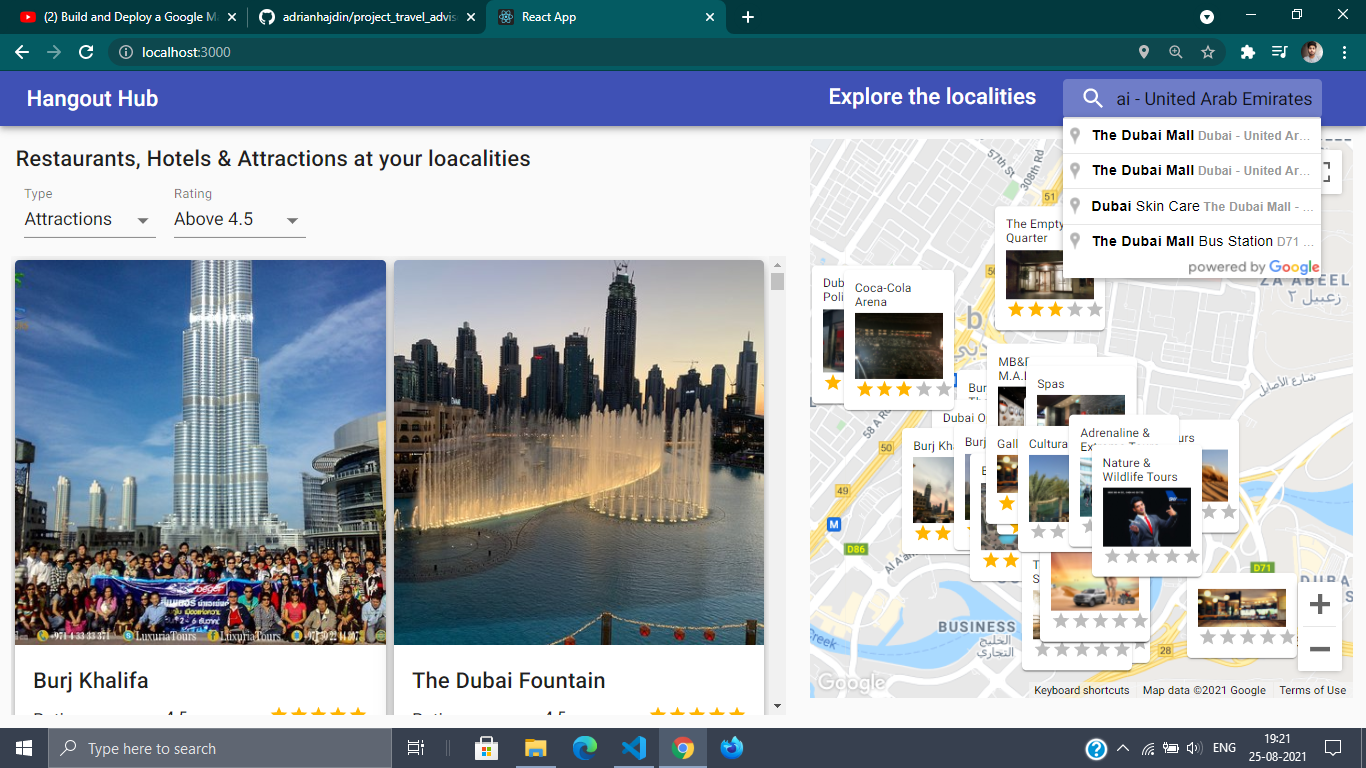
Task: Open the zoom magnifier icon in address bar
Action: [x=1176, y=52]
